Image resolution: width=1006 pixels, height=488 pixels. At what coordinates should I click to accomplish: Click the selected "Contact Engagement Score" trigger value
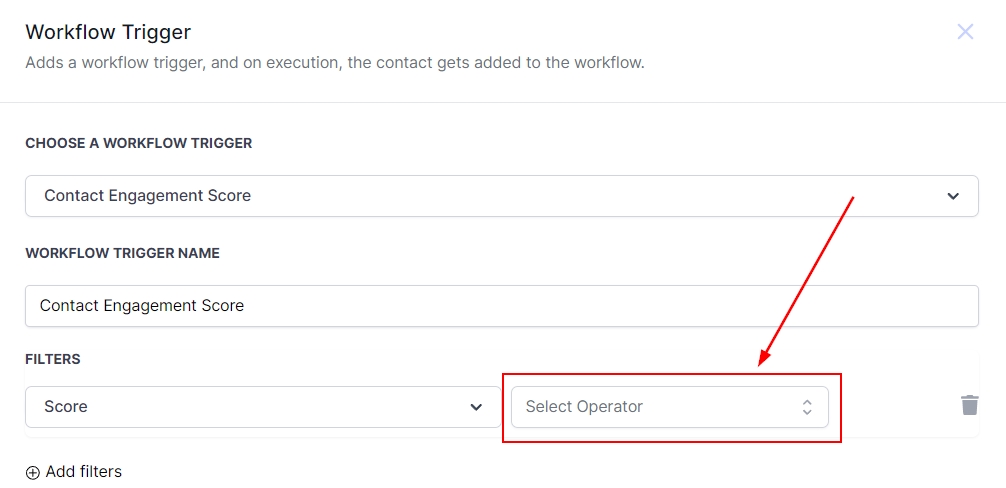(x=147, y=196)
